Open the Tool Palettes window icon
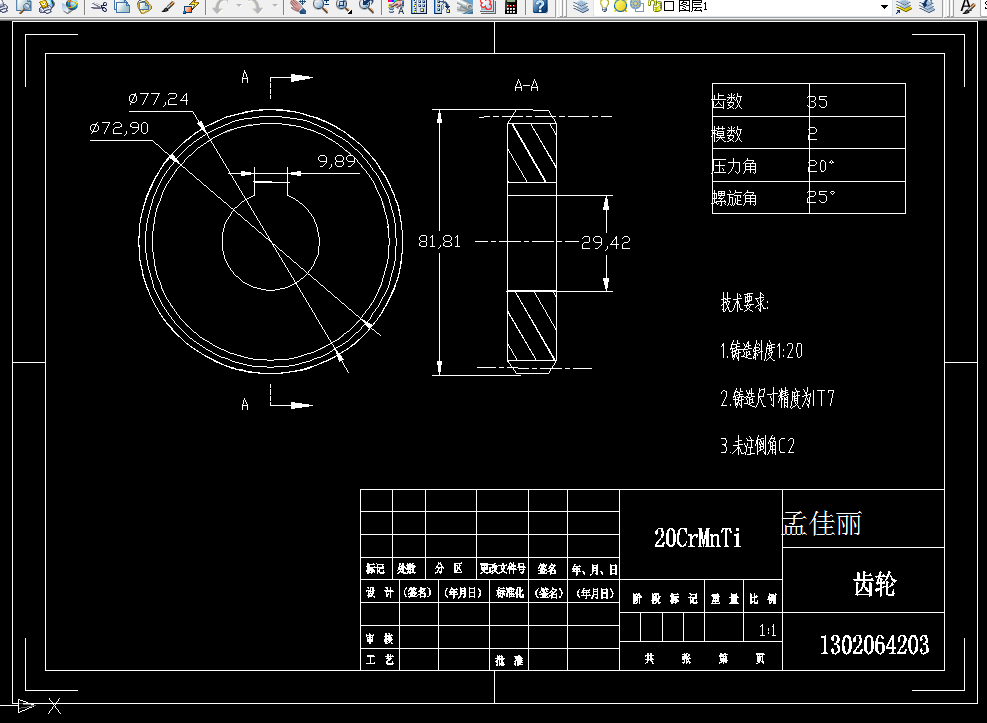 (442, 6)
